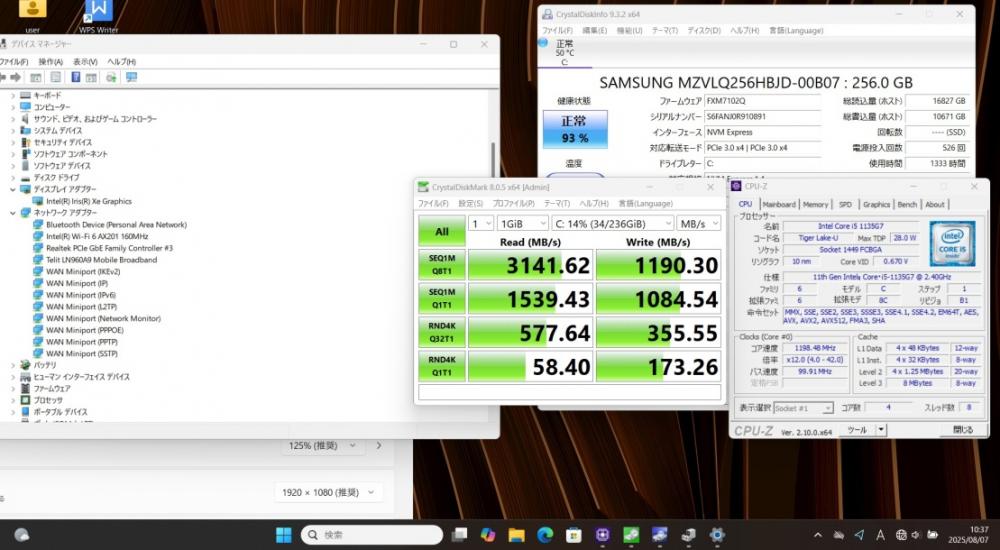Viewport: 1000px width, 550px height.
Task: Collapse the ディスプレイ アダプター node
Action: coord(13,190)
